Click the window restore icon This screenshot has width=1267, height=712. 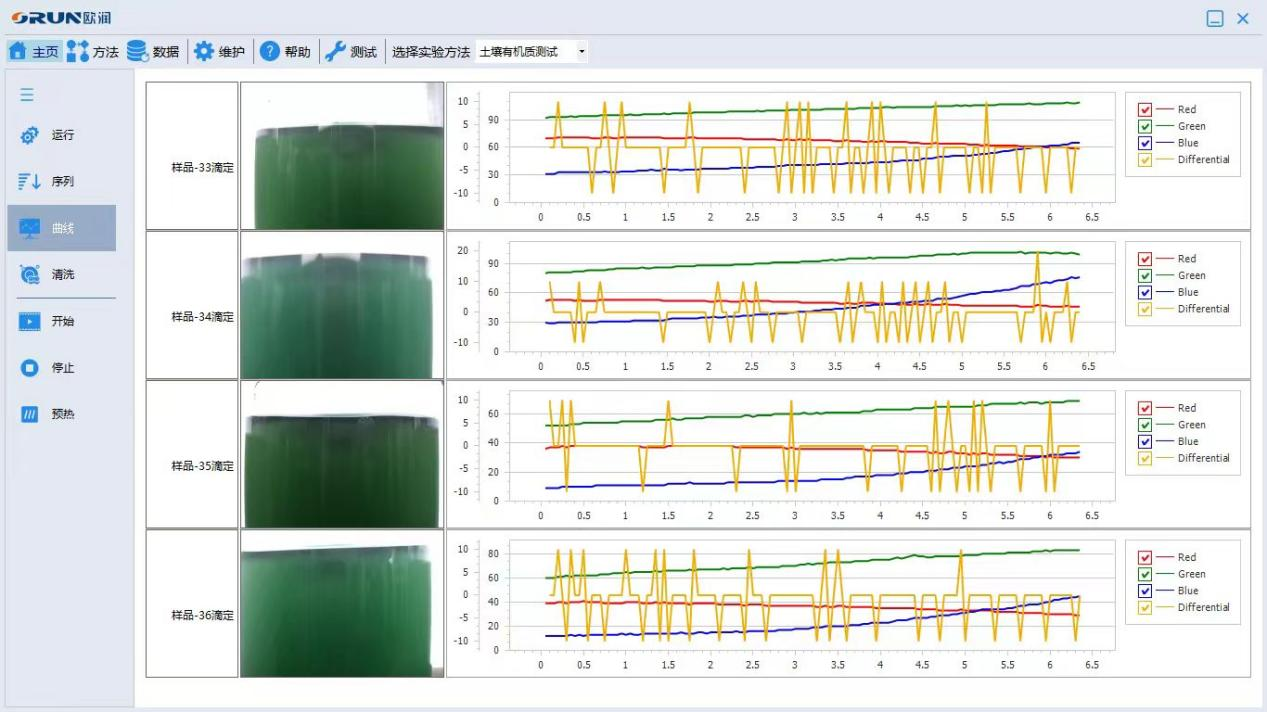coord(1215,18)
